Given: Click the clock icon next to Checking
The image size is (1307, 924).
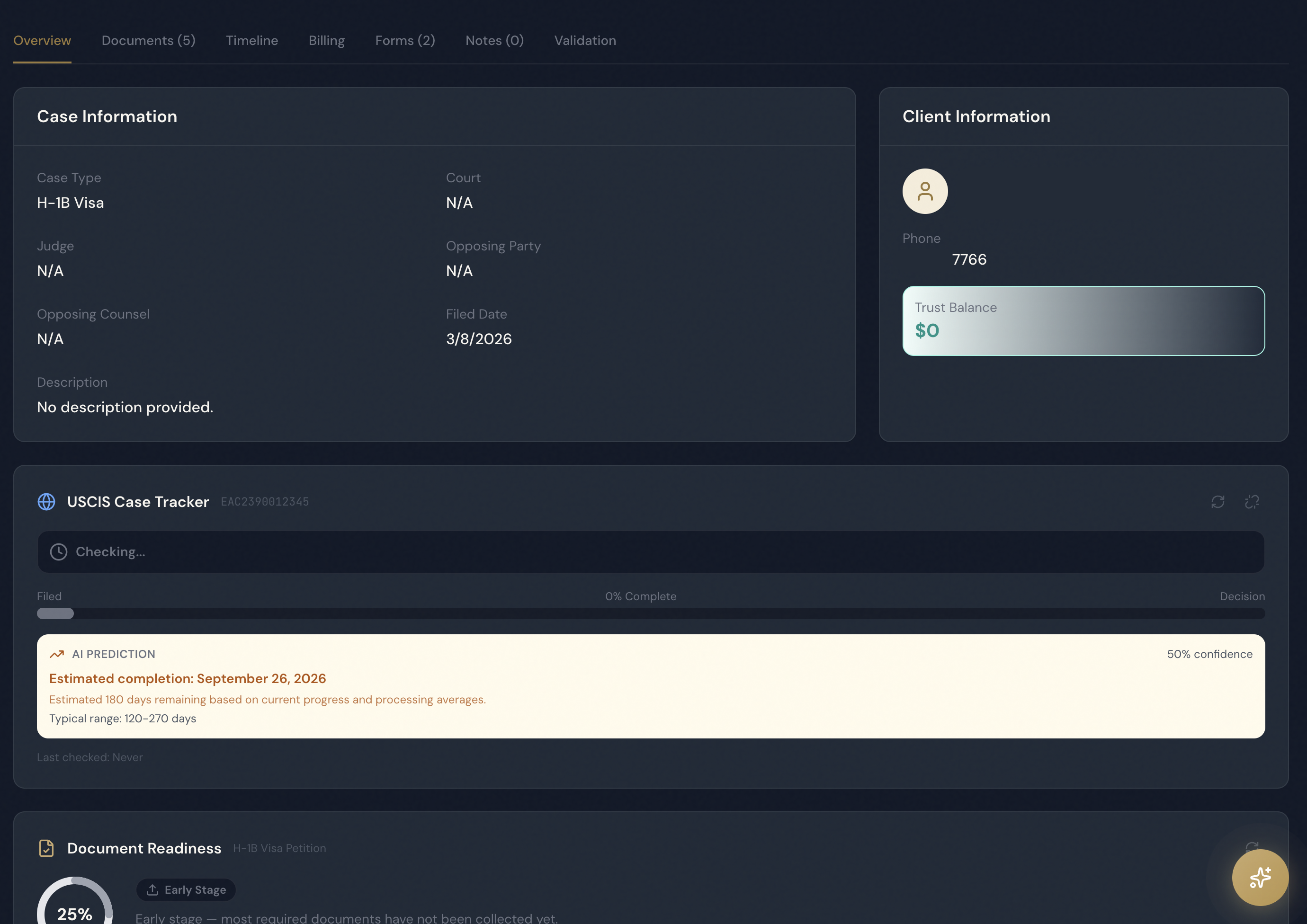Looking at the screenshot, I should 59,551.
